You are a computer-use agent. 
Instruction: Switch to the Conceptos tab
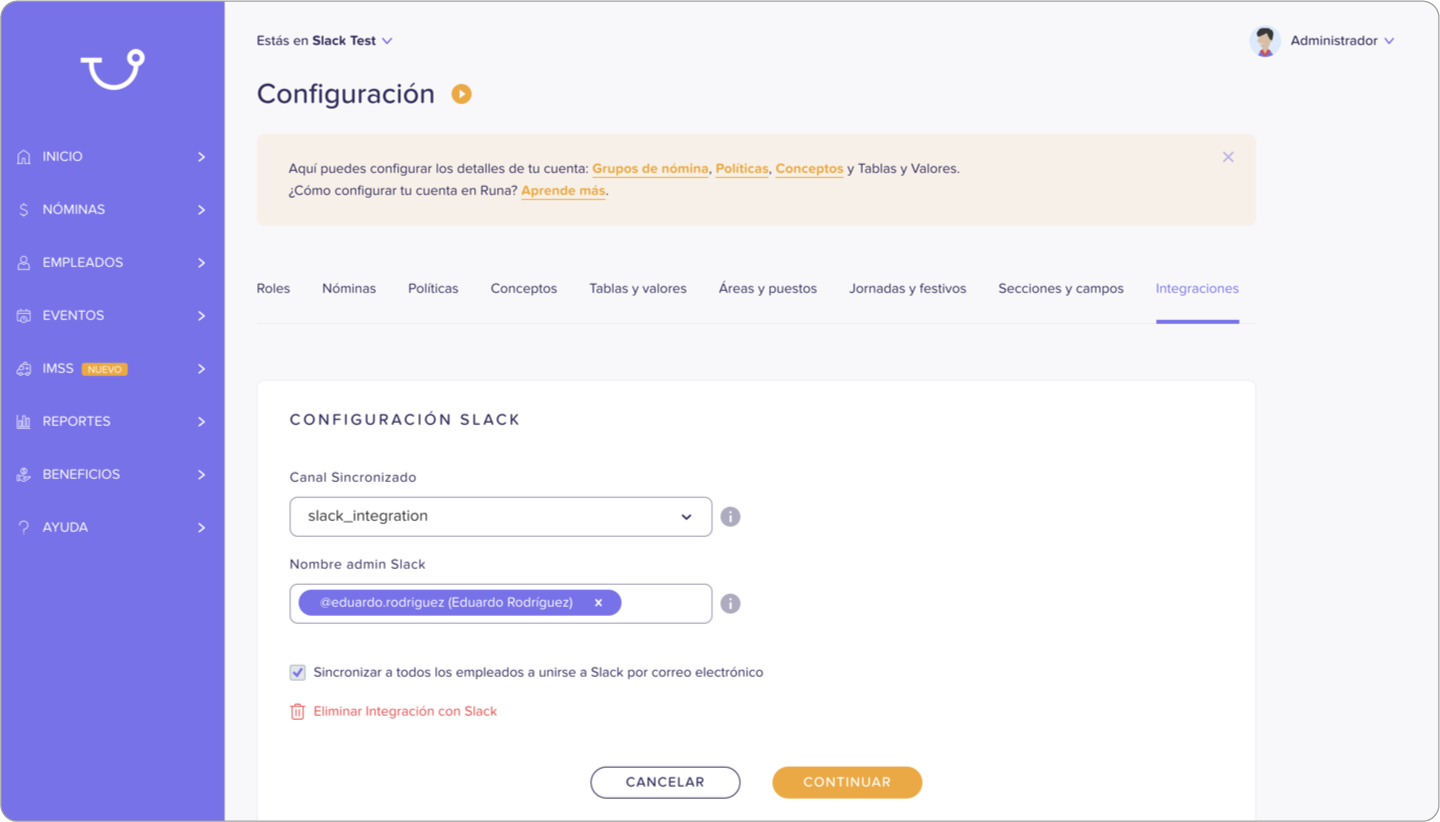tap(524, 289)
